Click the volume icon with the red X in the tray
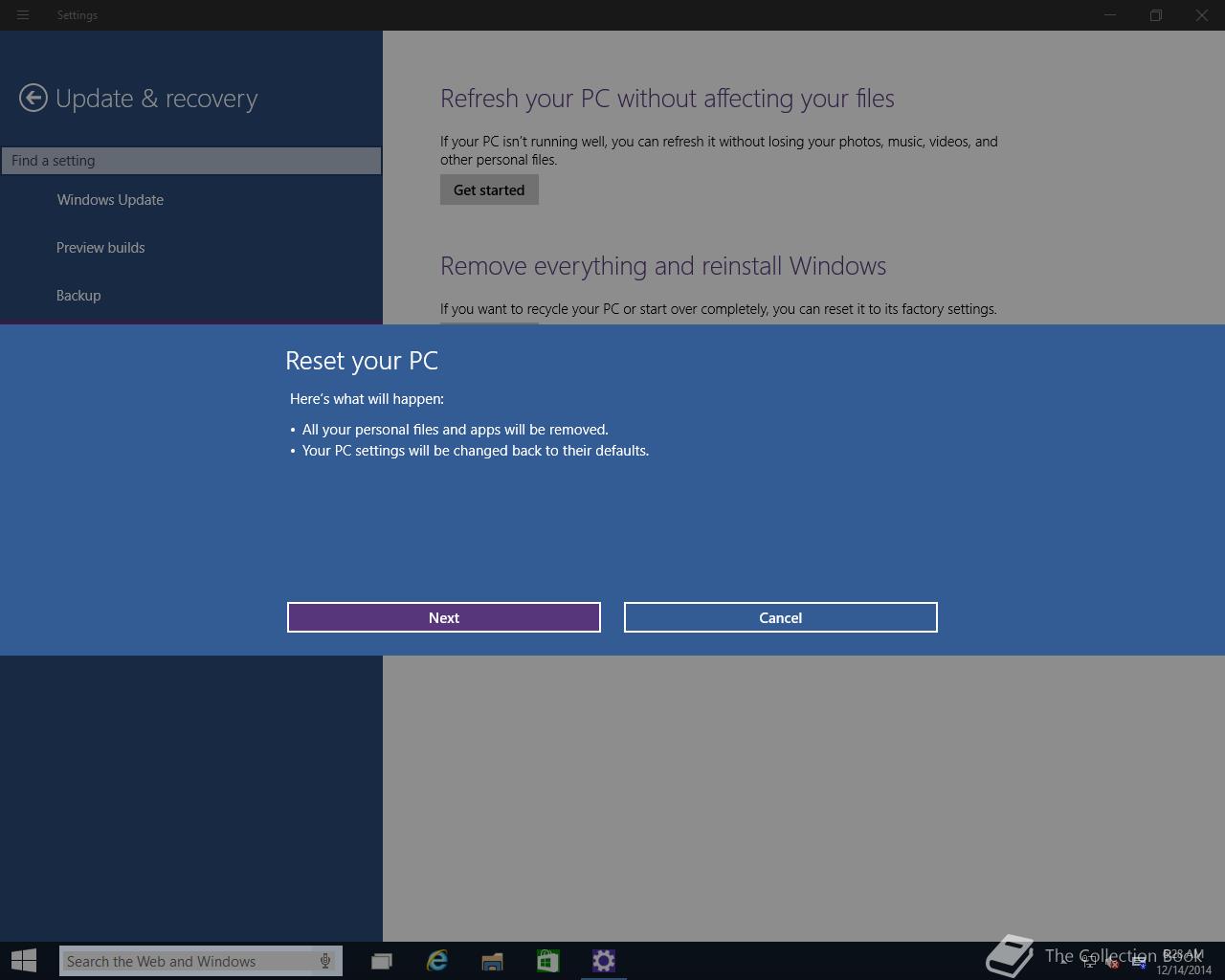Image resolution: width=1225 pixels, height=980 pixels. [1113, 962]
